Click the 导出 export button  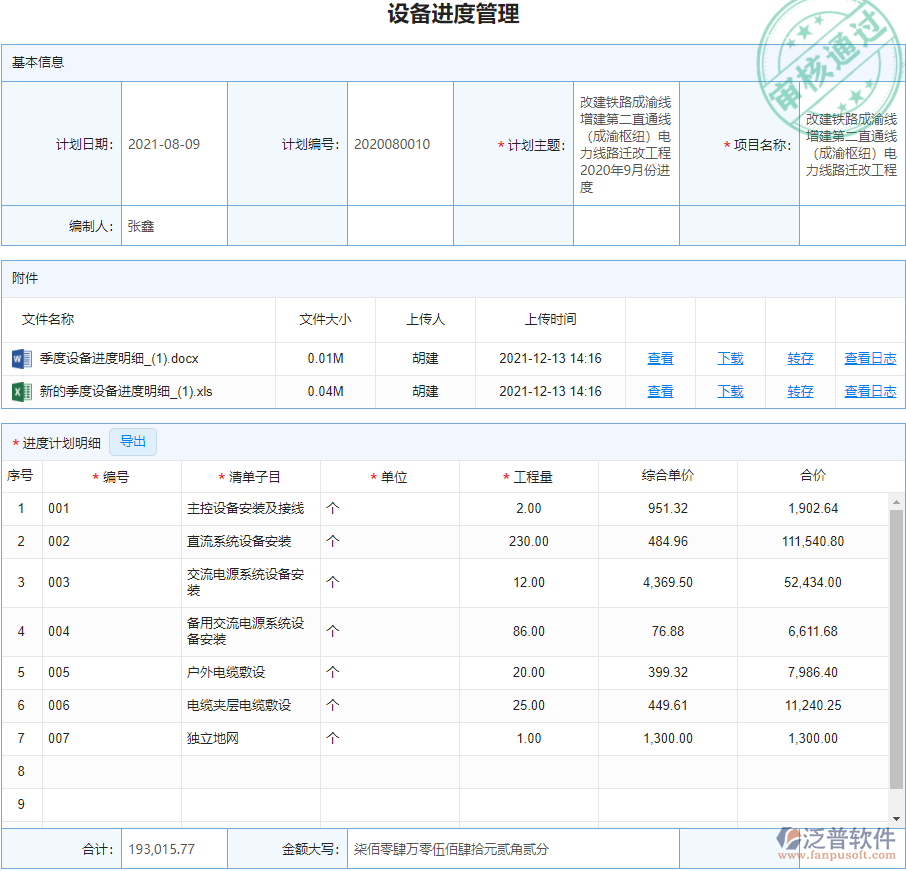pyautogui.click(x=133, y=441)
